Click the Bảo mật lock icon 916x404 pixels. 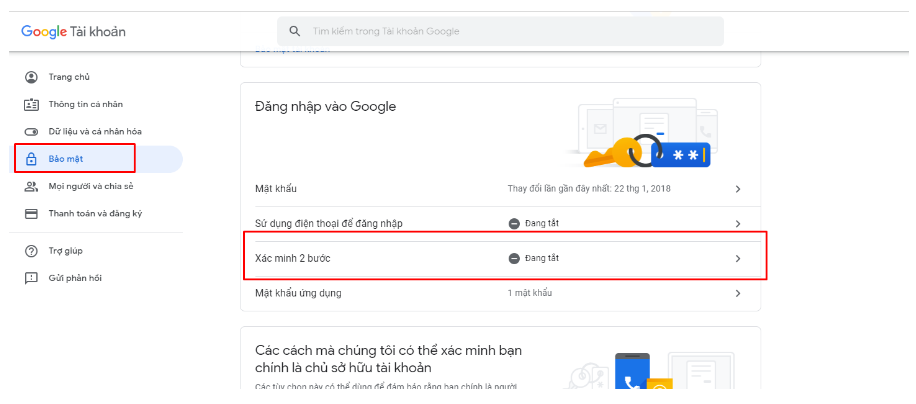[x=31, y=159]
